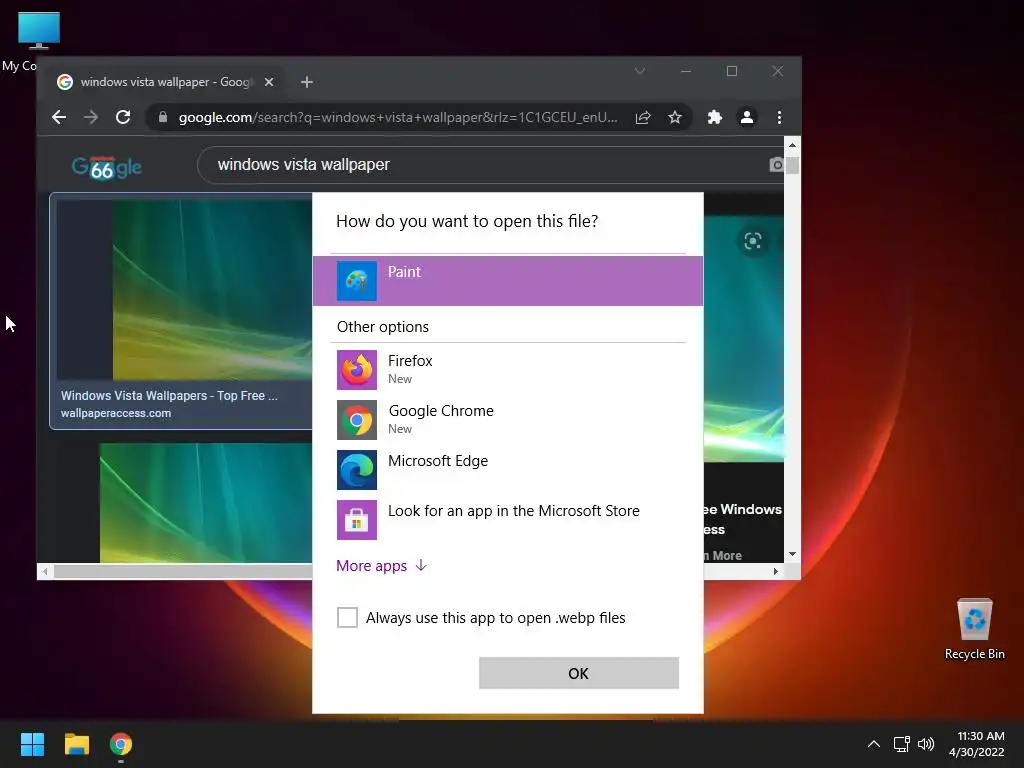The width and height of the screenshot is (1024, 768).
Task: Expand More apps list
Action: (x=381, y=566)
